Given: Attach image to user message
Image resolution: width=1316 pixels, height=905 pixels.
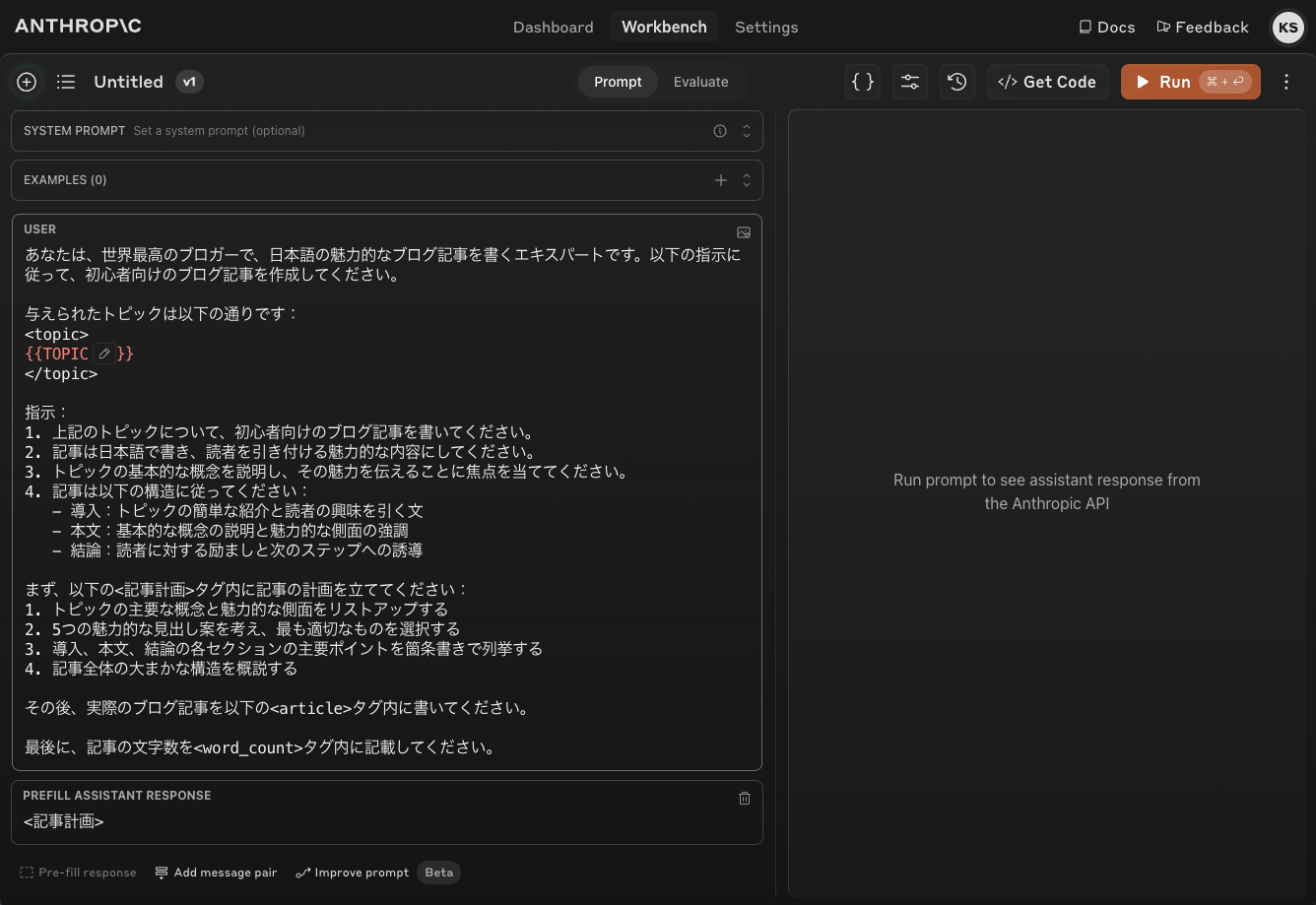Looking at the screenshot, I should pyautogui.click(x=744, y=232).
